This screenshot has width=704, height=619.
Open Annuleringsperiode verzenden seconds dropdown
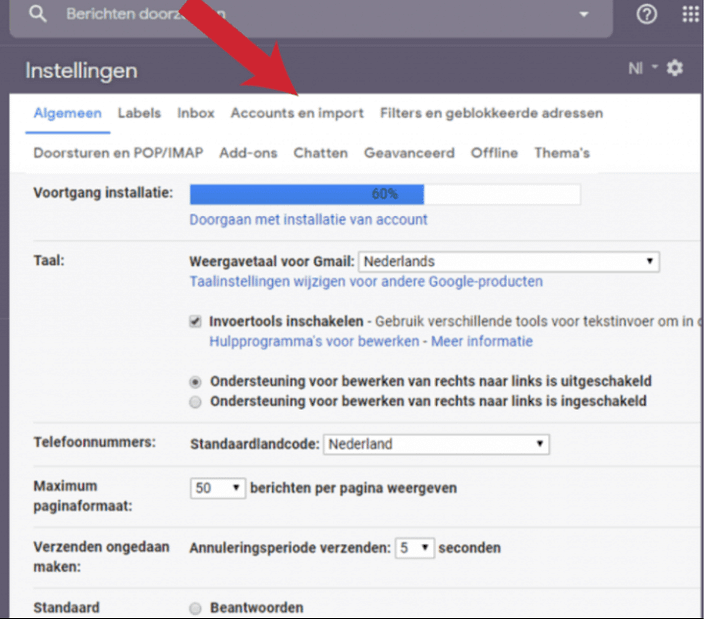pyautogui.click(x=414, y=548)
